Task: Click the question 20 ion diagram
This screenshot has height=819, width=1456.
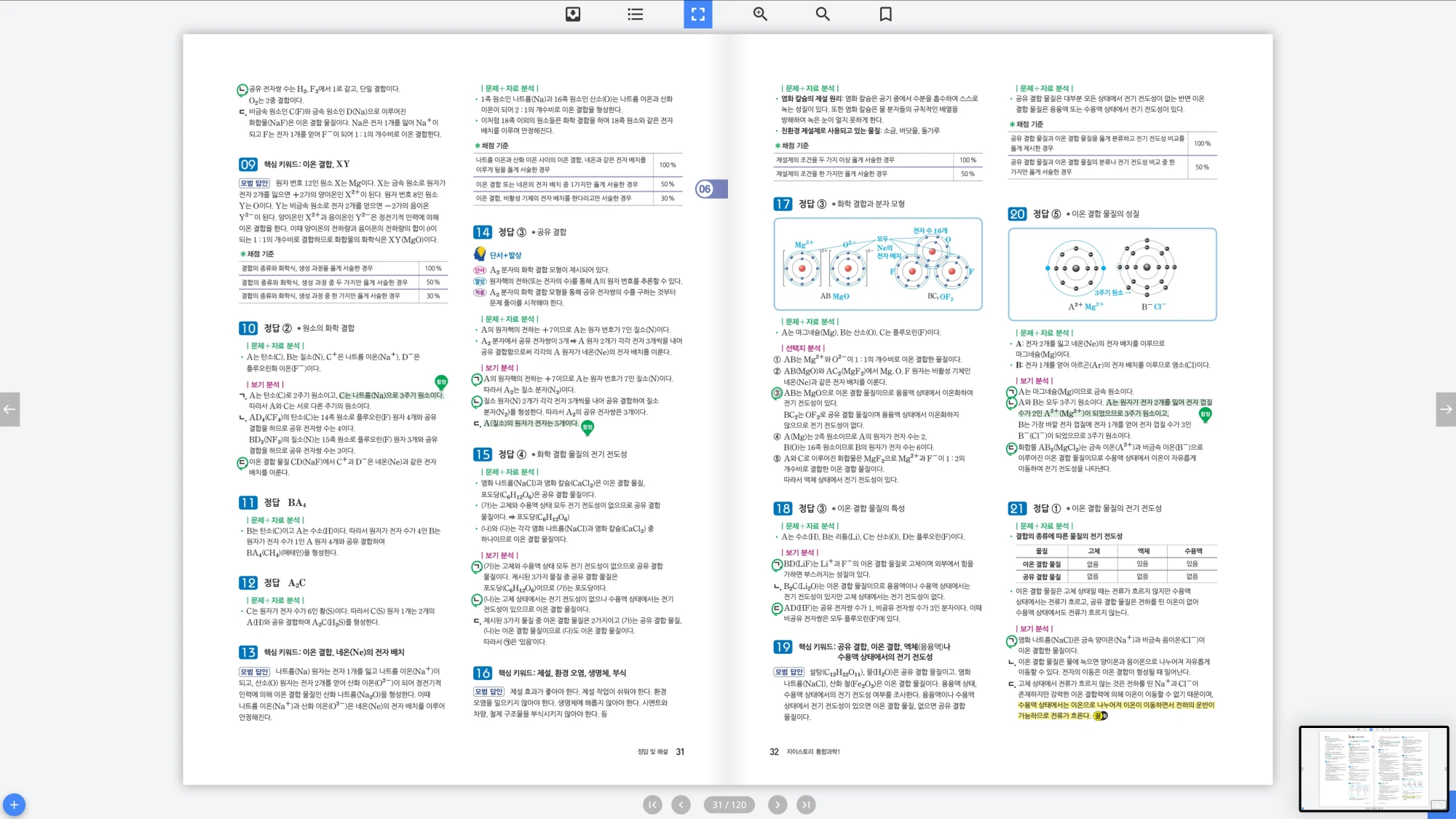Action: 1112,274
